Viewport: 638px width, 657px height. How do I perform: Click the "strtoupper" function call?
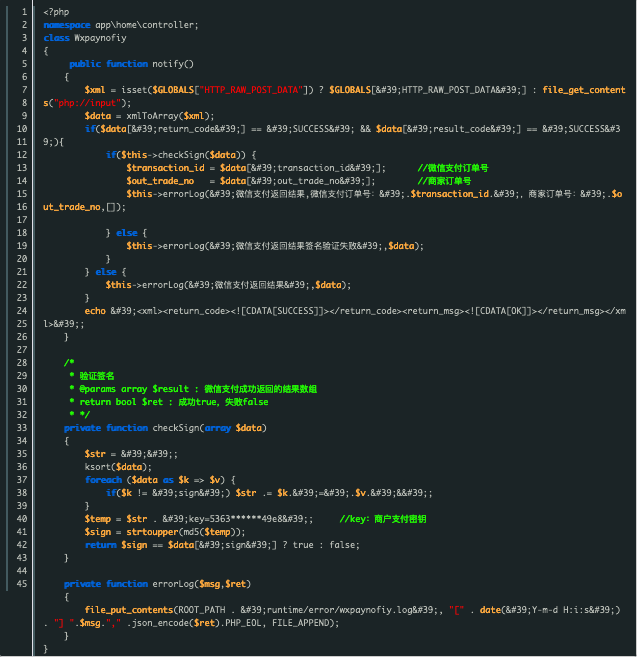coord(152,532)
